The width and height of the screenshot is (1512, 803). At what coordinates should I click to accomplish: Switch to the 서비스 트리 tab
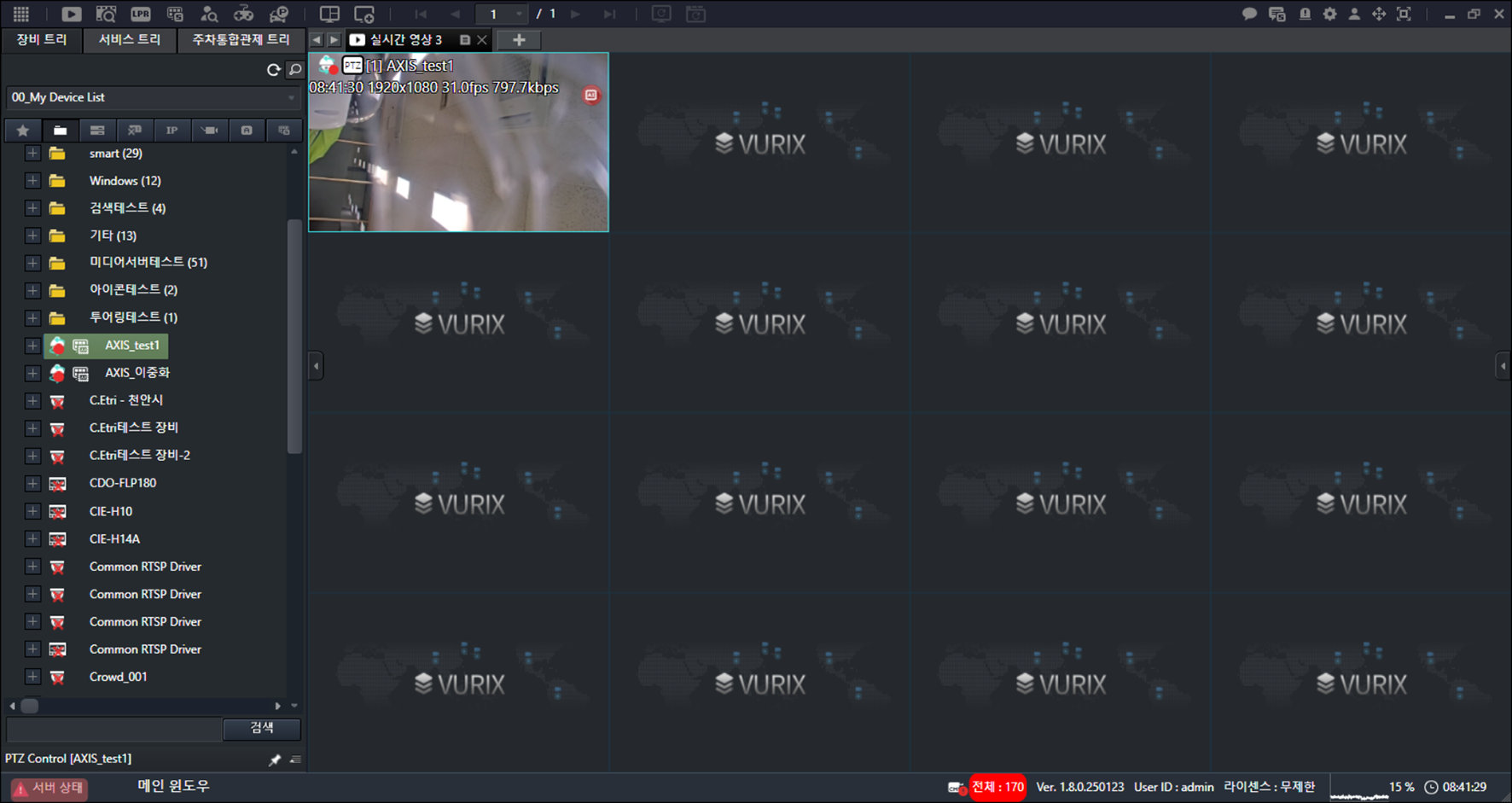tap(130, 40)
